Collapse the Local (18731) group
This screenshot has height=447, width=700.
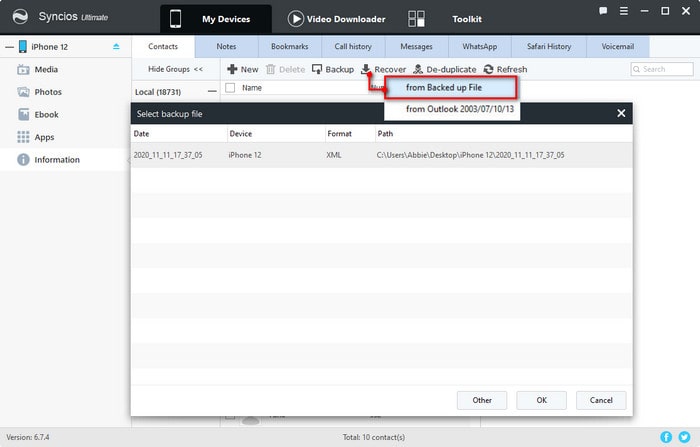click(x=212, y=92)
